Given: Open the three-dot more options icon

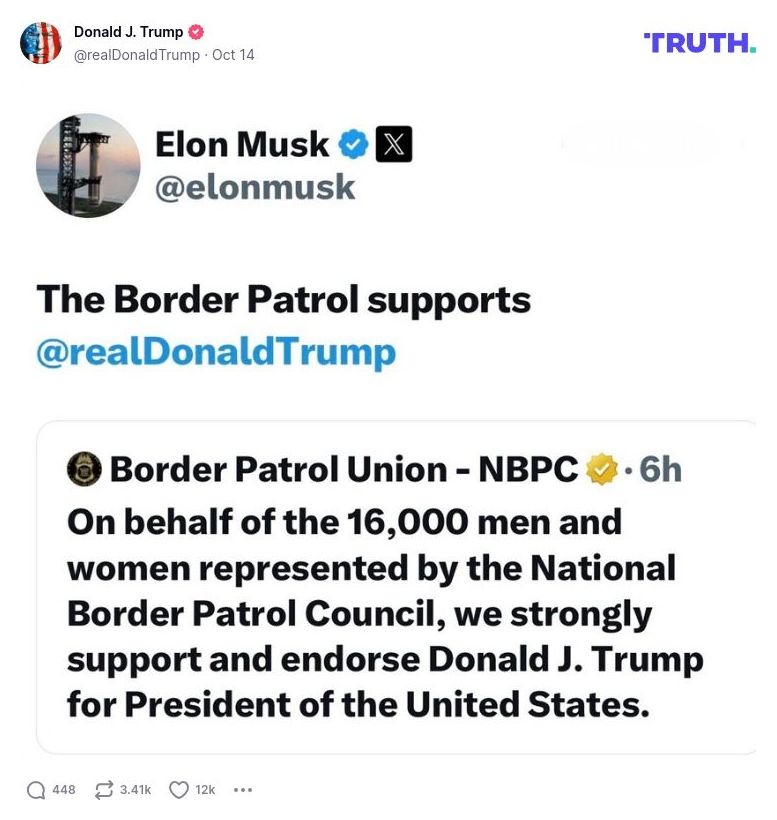Looking at the screenshot, I should 243,789.
